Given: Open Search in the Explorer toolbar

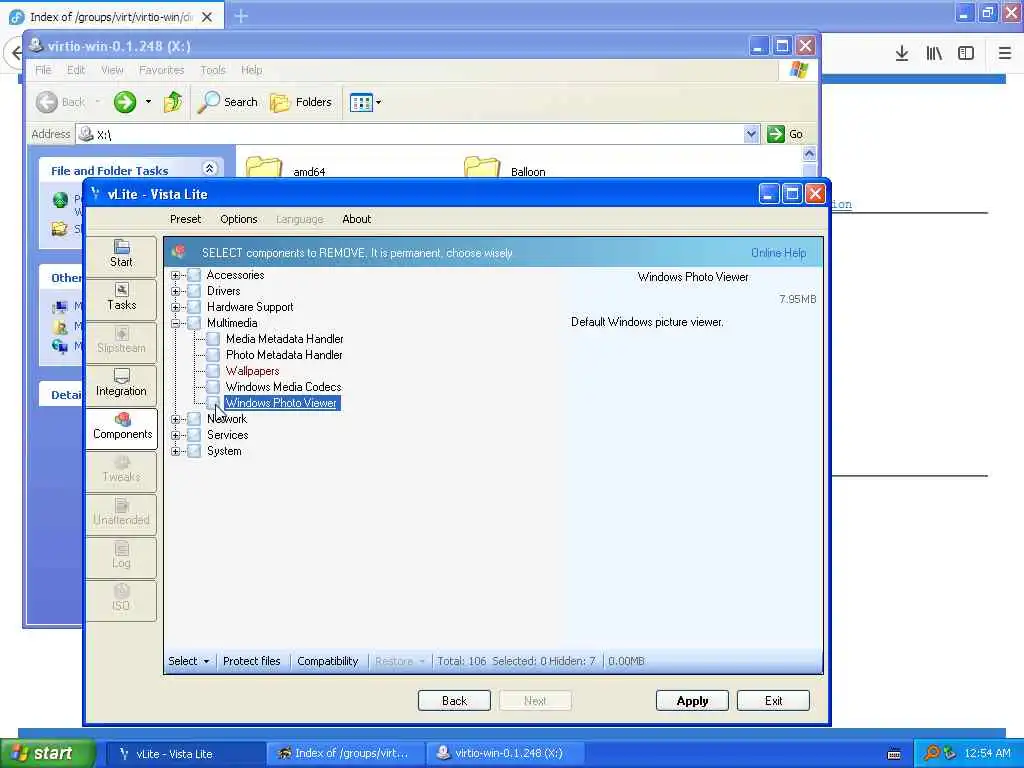Looking at the screenshot, I should [228, 102].
